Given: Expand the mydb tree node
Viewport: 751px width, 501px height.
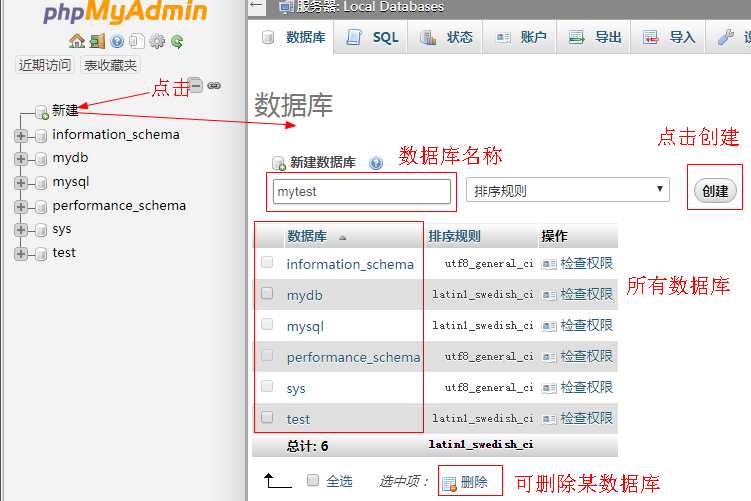Looking at the screenshot, I should click(21, 159).
